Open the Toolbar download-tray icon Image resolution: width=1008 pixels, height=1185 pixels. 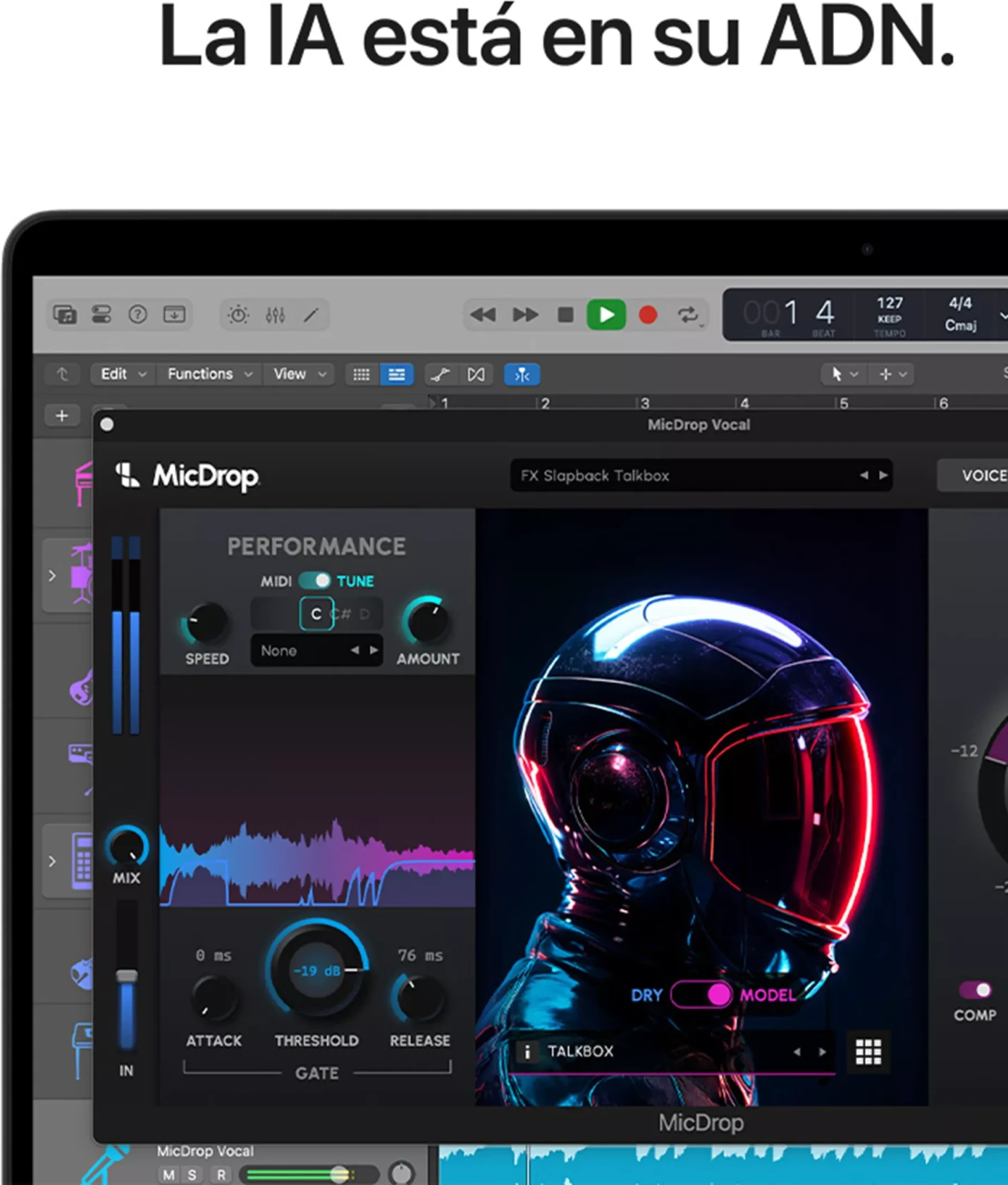174,314
